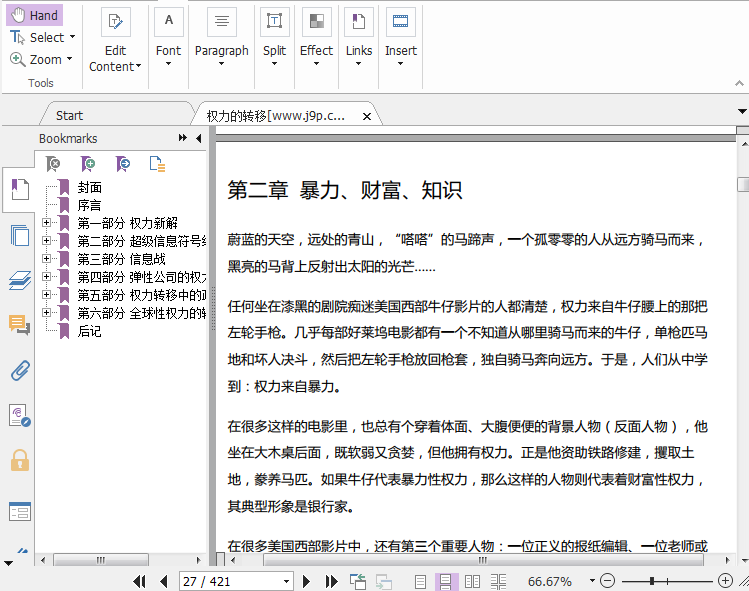Screen dimensions: 749x591
Task: Open the Digital Signatures panel icon
Action: [x=19, y=415]
